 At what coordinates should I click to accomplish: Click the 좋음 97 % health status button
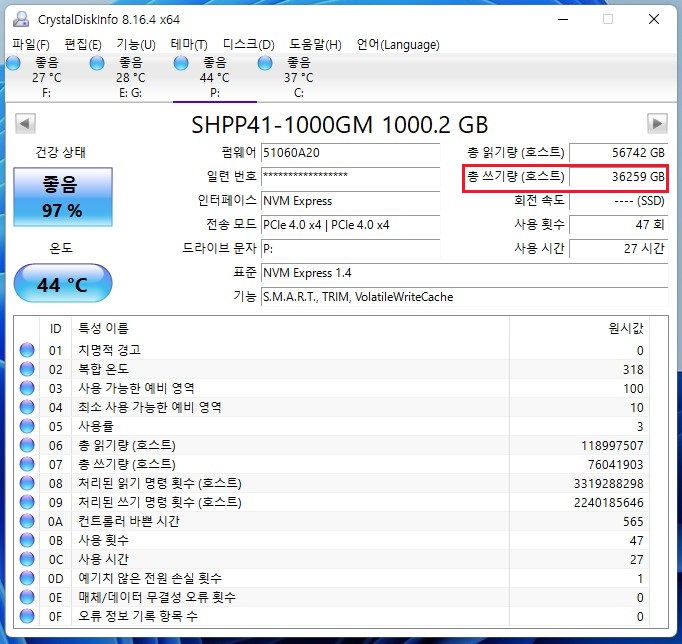(x=63, y=197)
